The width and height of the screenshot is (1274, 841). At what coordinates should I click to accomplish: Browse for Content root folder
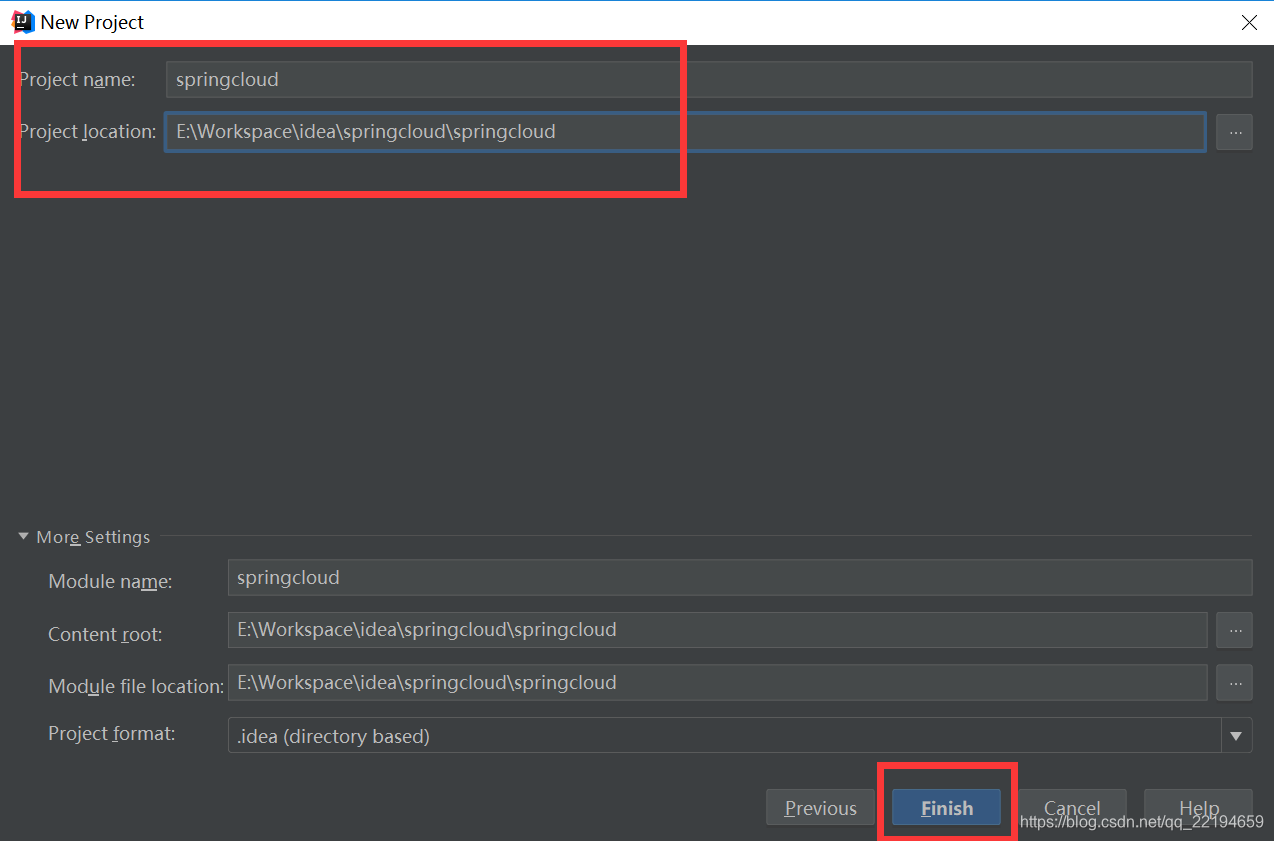(x=1235, y=630)
